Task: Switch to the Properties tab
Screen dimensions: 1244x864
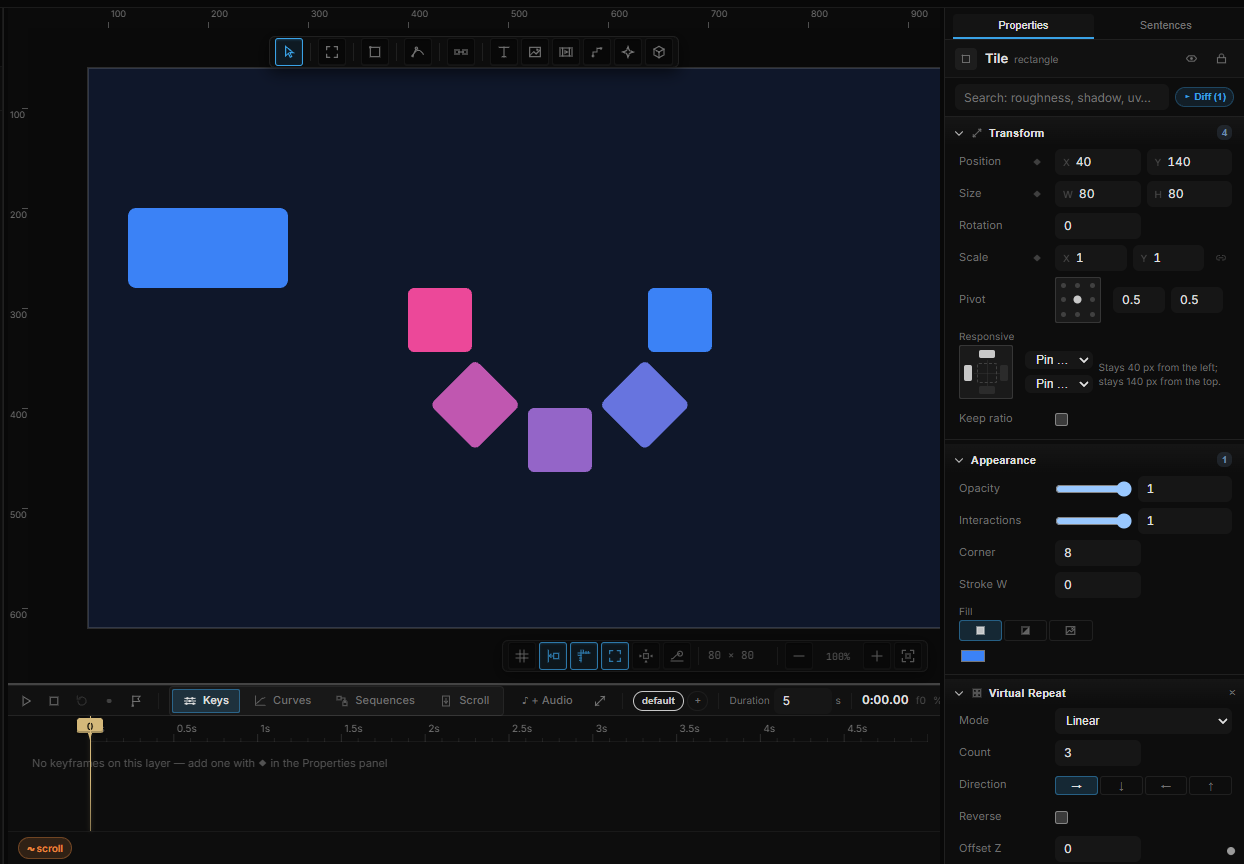Action: [1023, 25]
